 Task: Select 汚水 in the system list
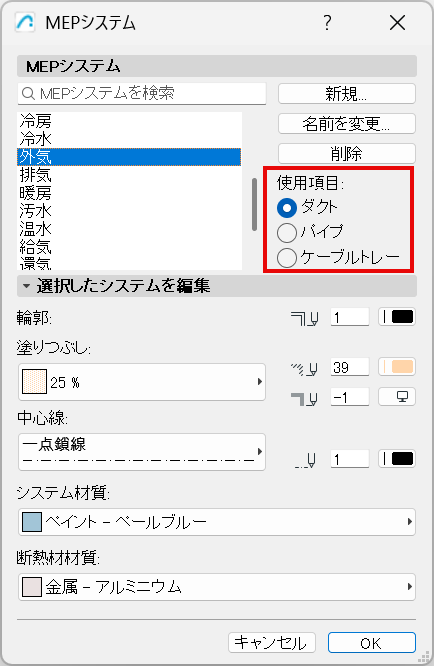click(129, 211)
